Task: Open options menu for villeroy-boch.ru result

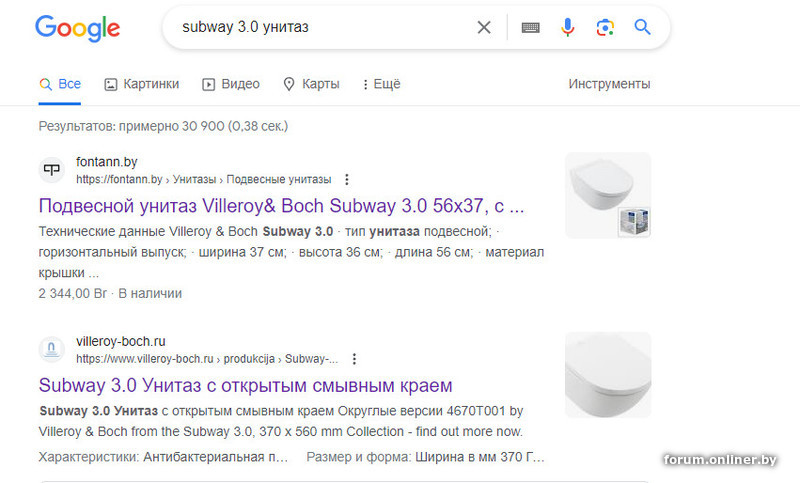Action: [354, 359]
